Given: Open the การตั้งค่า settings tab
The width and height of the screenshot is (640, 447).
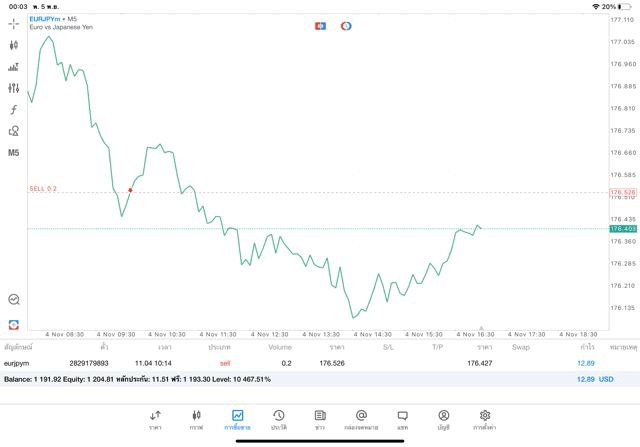Looking at the screenshot, I should coord(484,419).
